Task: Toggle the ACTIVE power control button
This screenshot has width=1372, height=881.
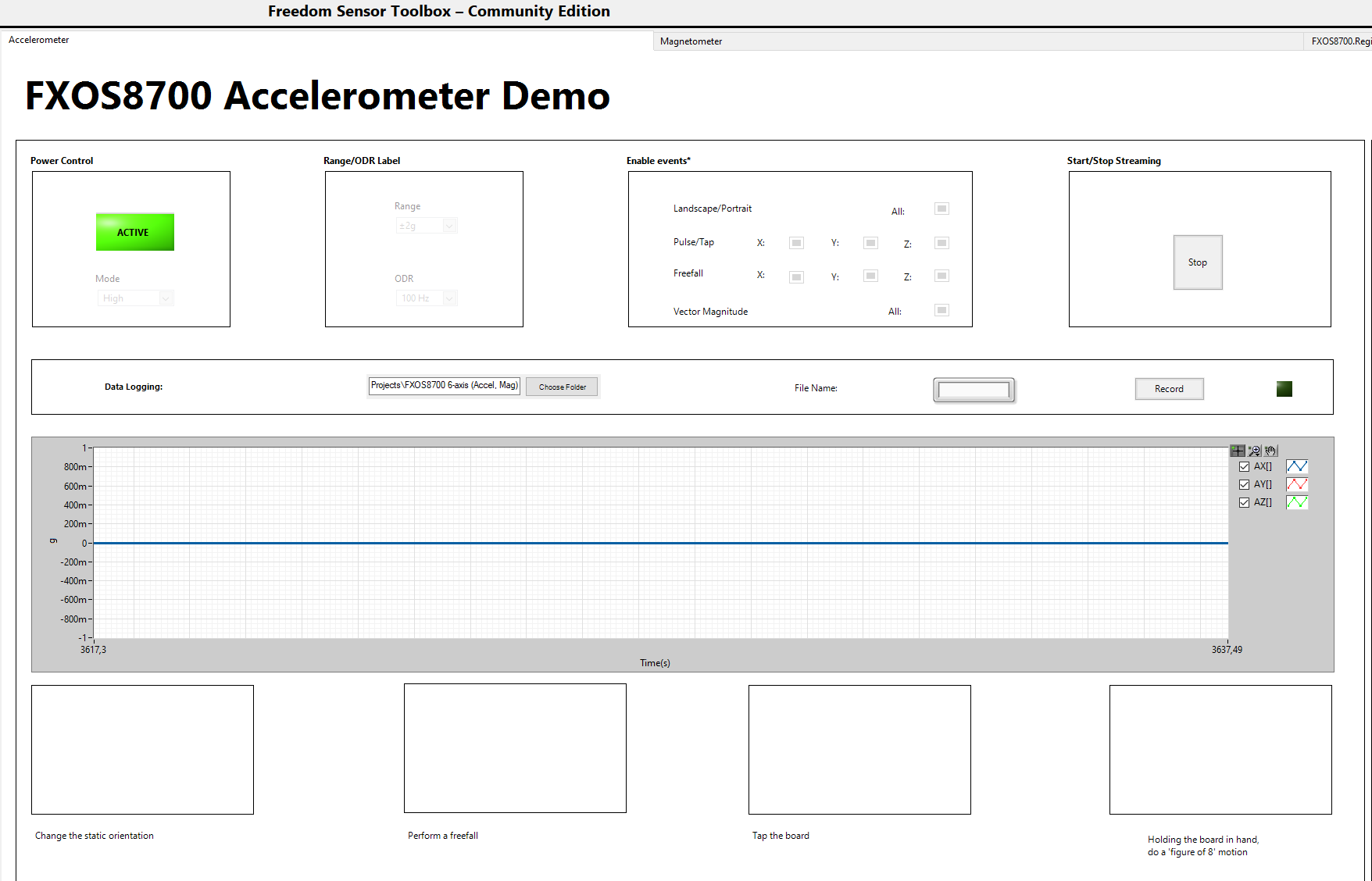Action: (134, 231)
